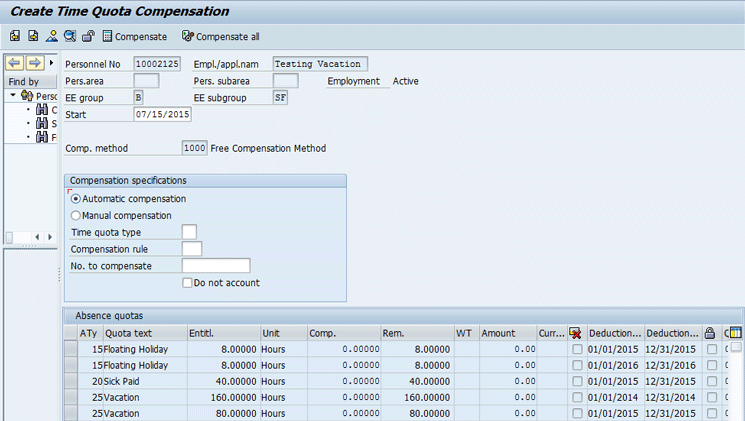Check the Do not account checkbox
The width and height of the screenshot is (745, 421).
coord(187,283)
